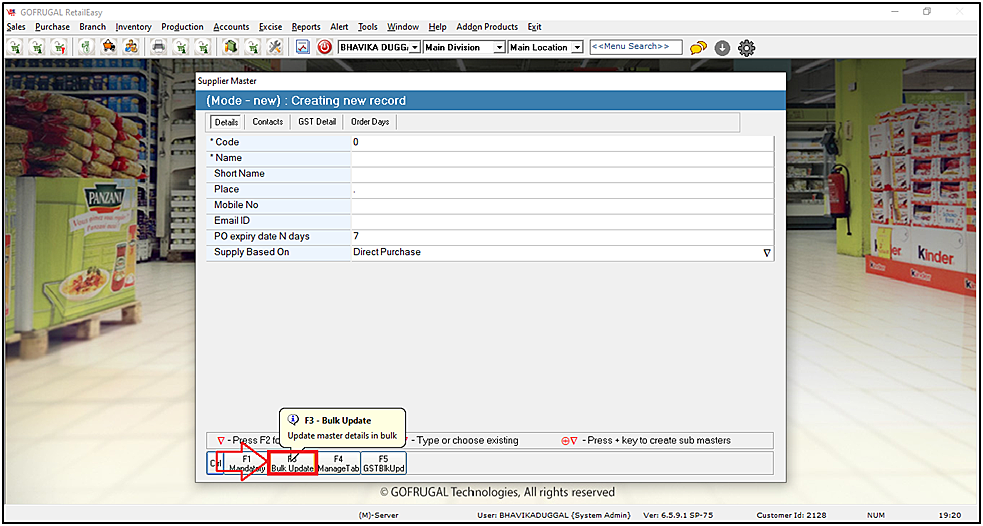Click the NUM indicator in status bar
The width and height of the screenshot is (983, 526).
(876, 515)
